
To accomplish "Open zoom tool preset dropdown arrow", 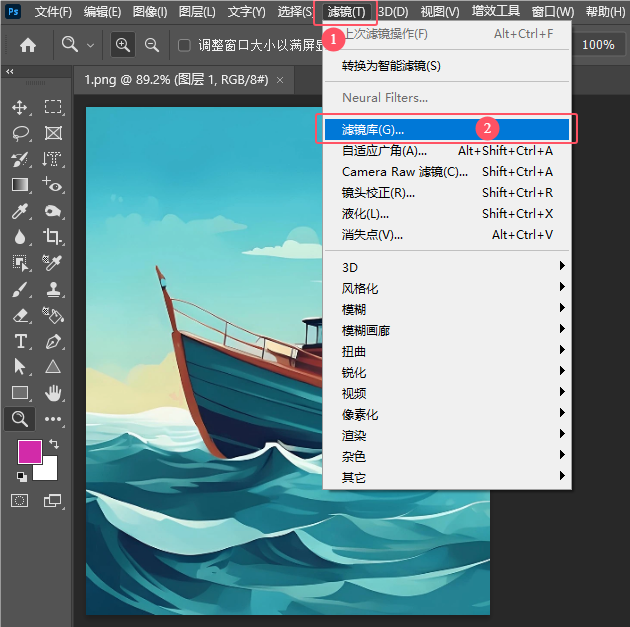I will coord(90,45).
